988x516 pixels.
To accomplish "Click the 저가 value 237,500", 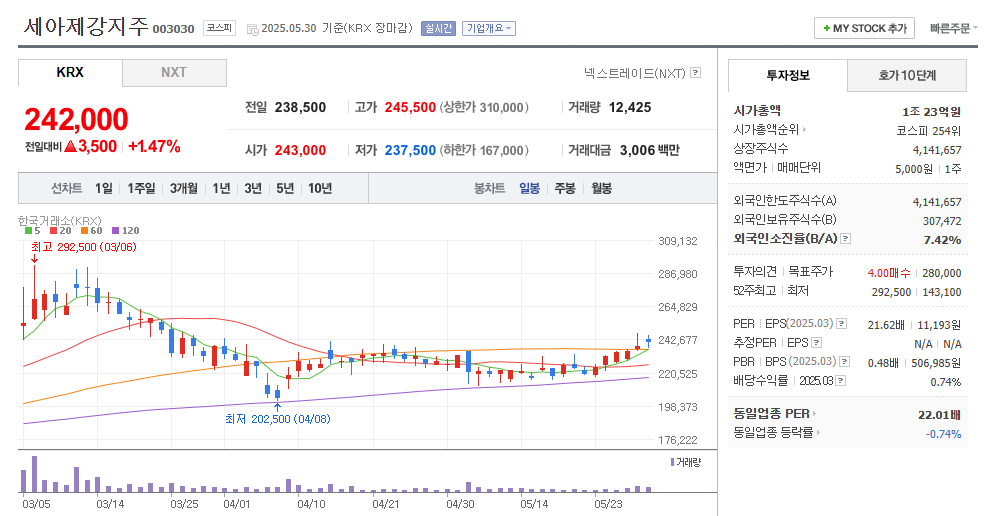I will click(410, 151).
